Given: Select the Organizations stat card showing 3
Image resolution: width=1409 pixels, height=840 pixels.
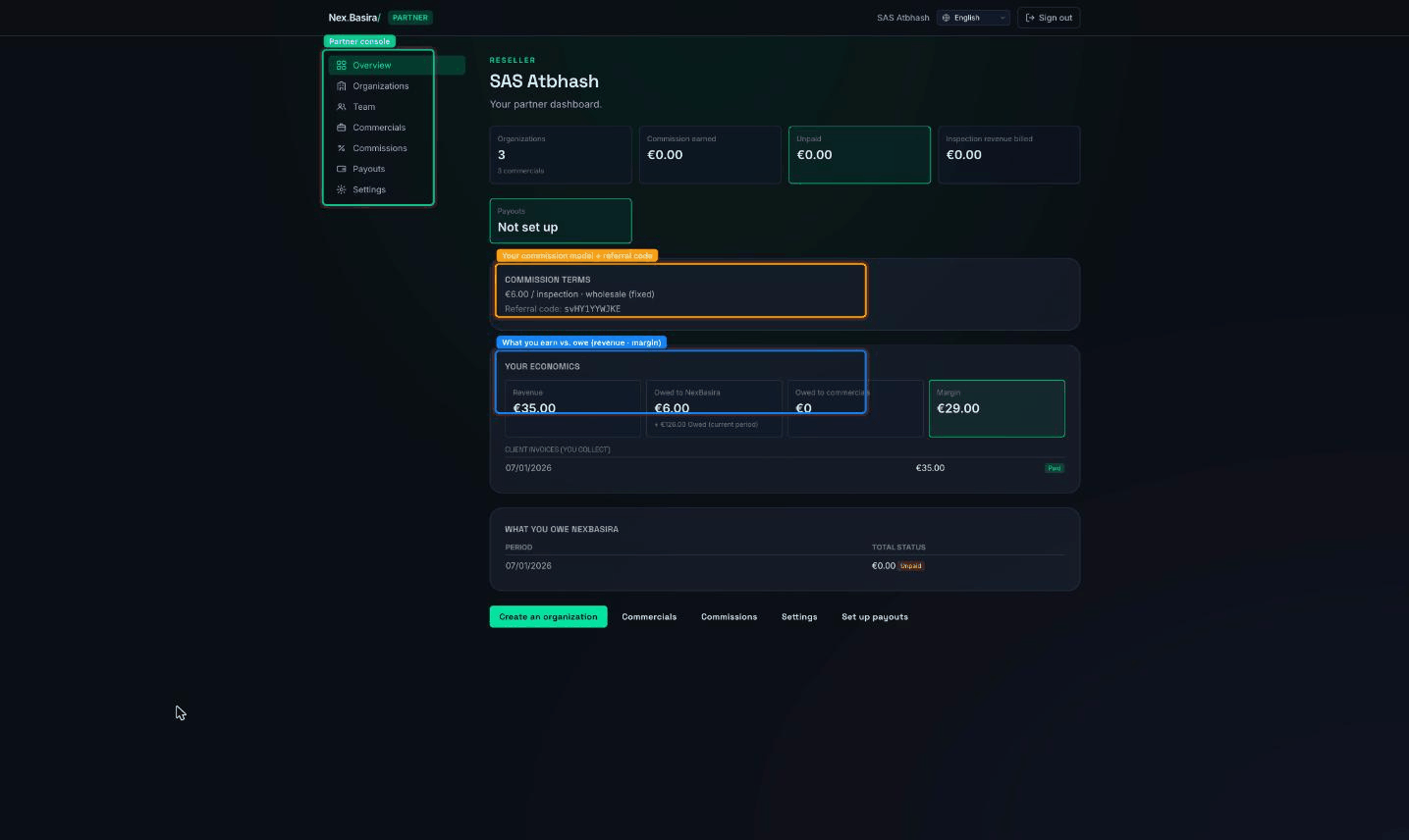Looking at the screenshot, I should (x=561, y=154).
